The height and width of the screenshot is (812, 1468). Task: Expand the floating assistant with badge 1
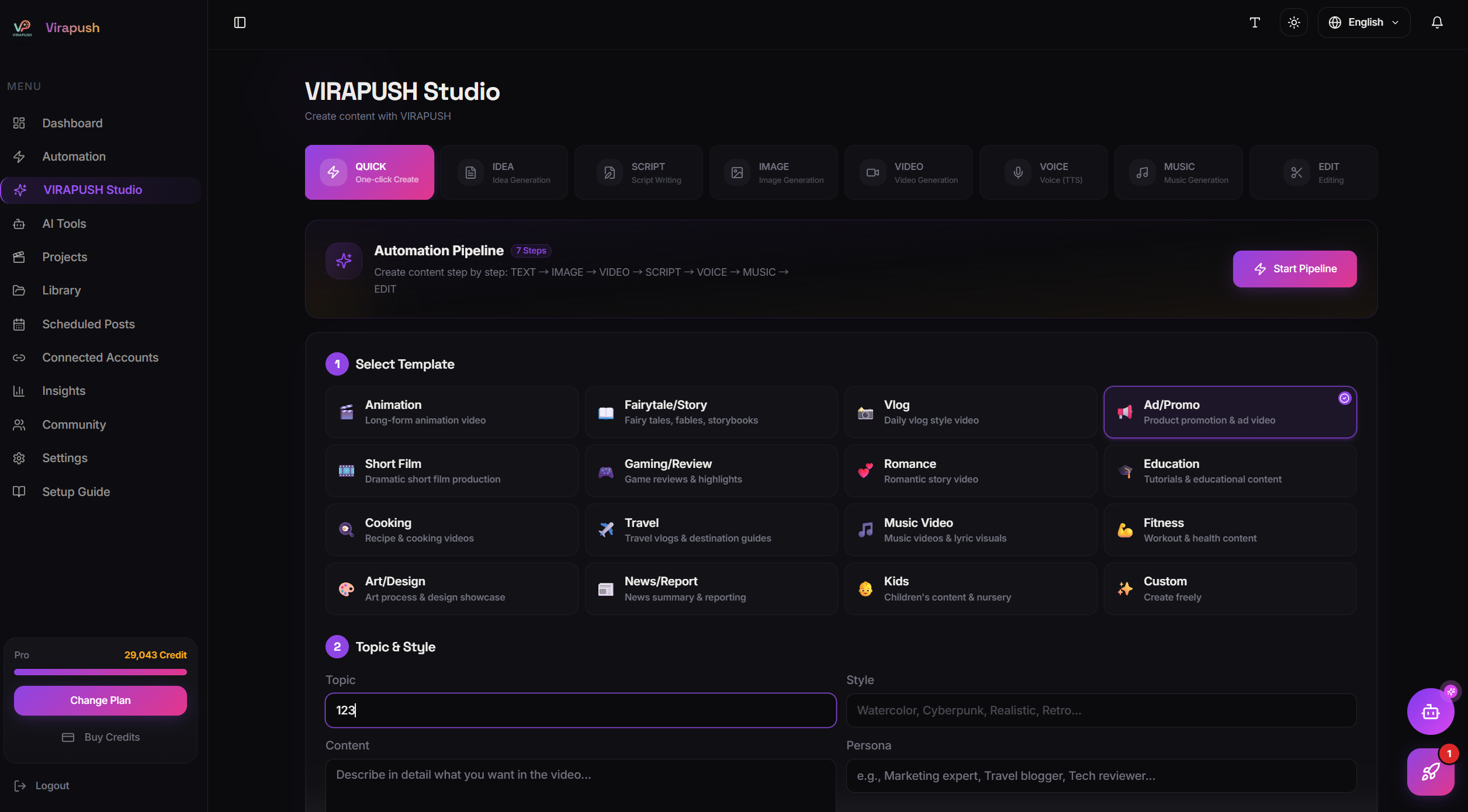click(x=1430, y=772)
